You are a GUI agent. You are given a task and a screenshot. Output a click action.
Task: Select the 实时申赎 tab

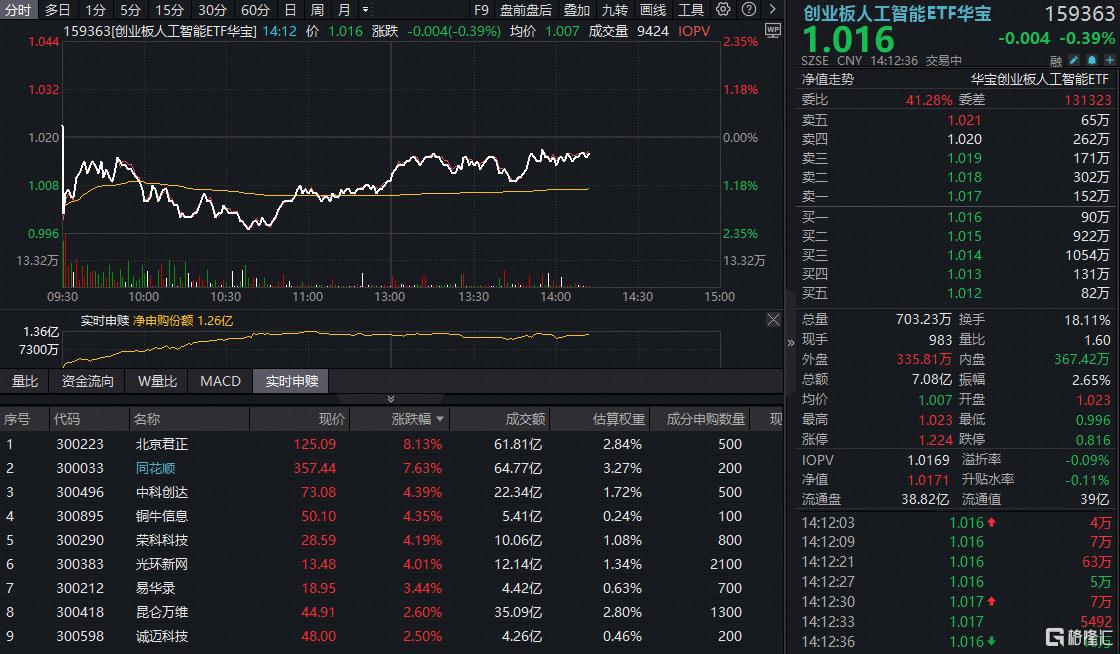click(x=291, y=381)
